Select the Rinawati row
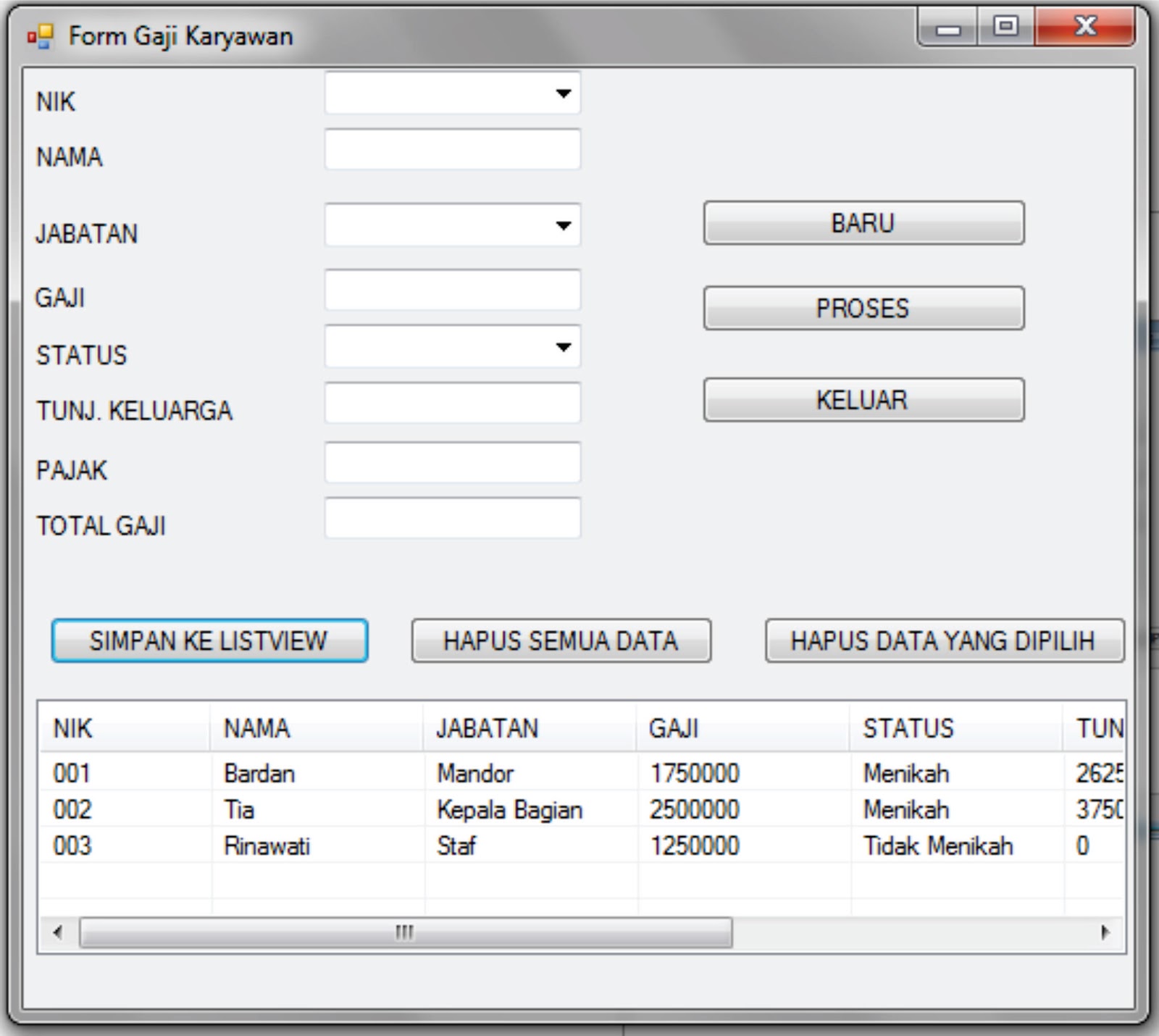Screen dimensions: 1159x1036 click(x=290, y=845)
